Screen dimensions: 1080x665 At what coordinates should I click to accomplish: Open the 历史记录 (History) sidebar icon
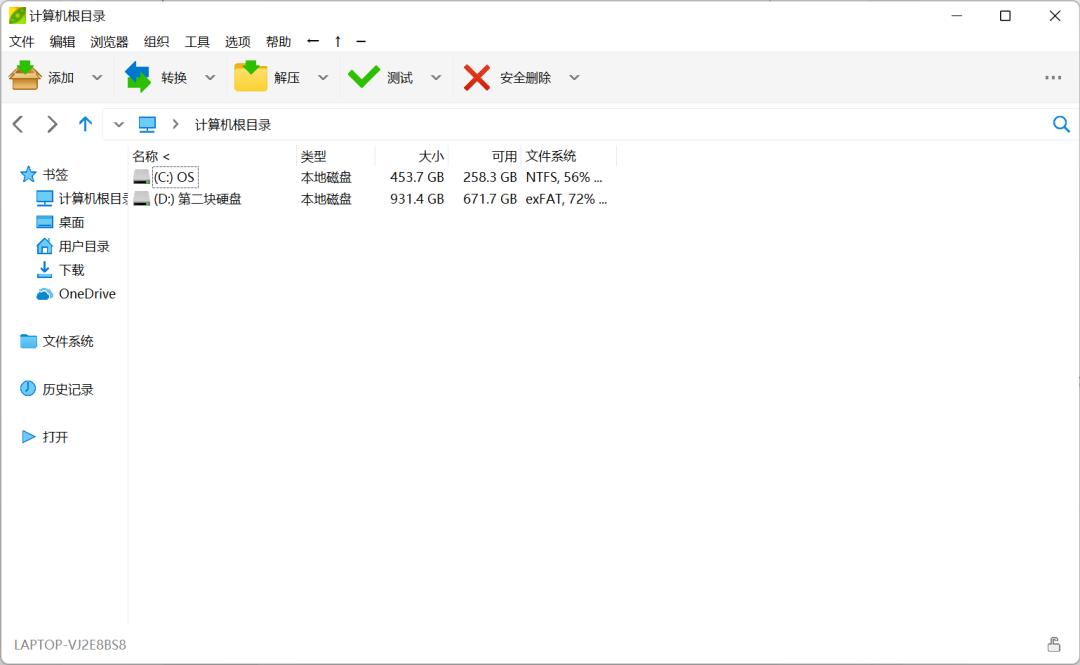[27, 388]
